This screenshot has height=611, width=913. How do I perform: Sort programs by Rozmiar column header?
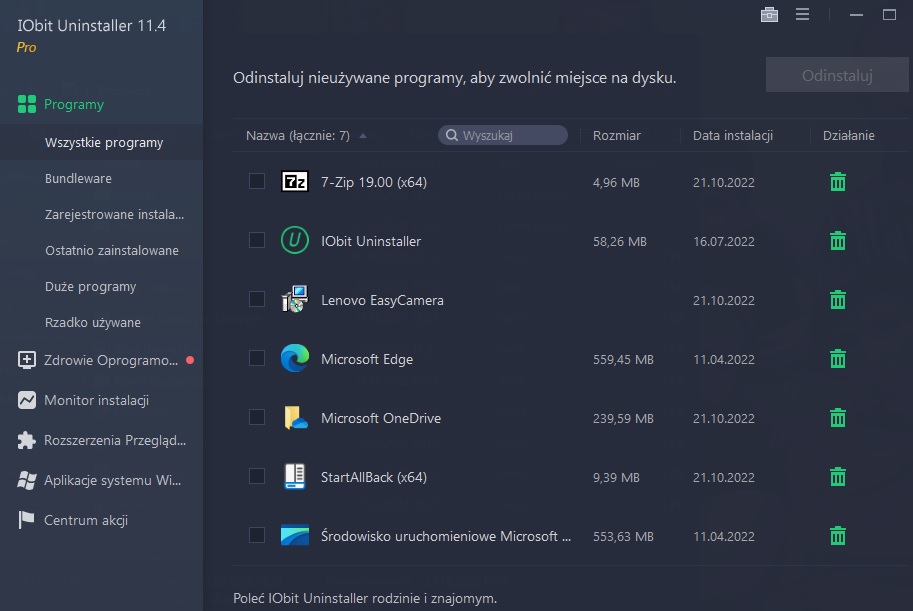pos(616,136)
